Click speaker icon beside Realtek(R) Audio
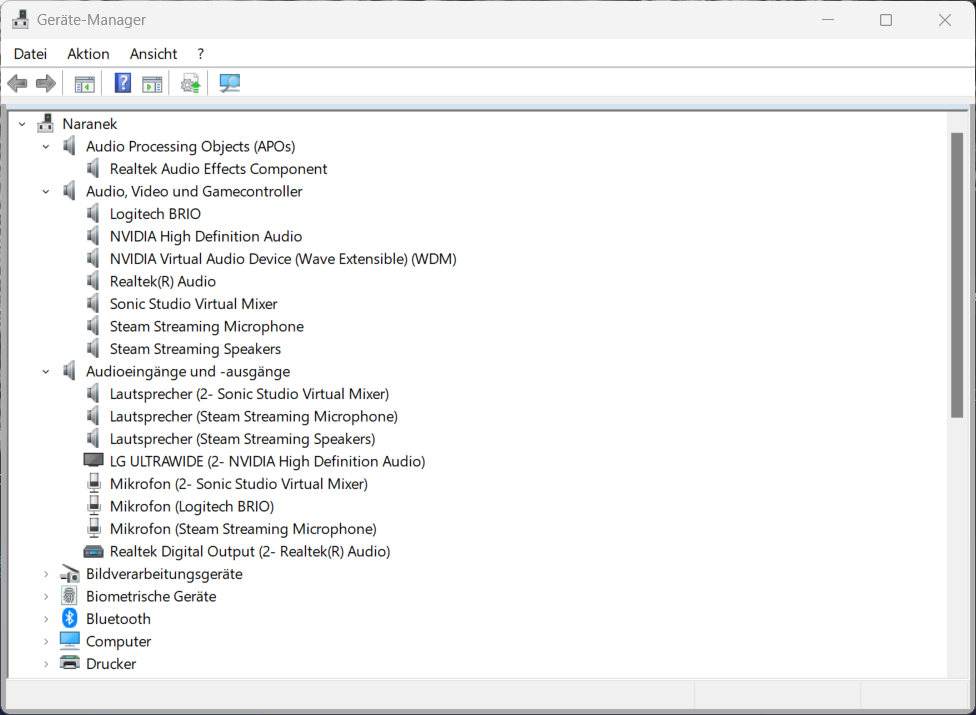Image resolution: width=976 pixels, height=715 pixels. (93, 281)
